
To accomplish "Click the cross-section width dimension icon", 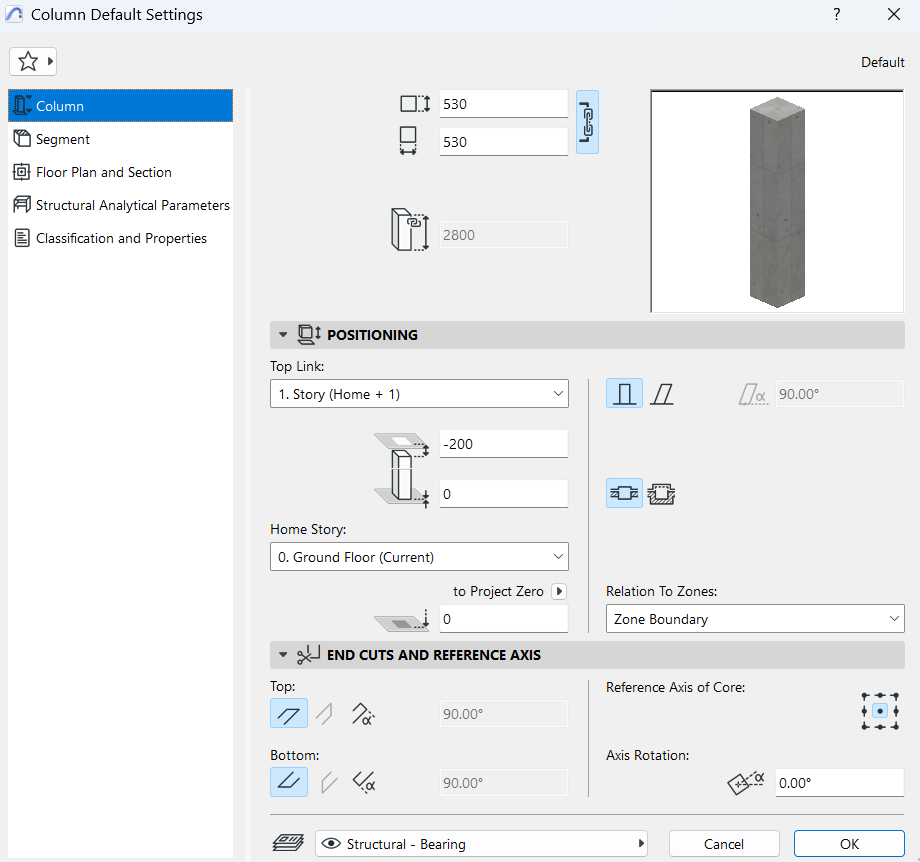I will (x=408, y=141).
